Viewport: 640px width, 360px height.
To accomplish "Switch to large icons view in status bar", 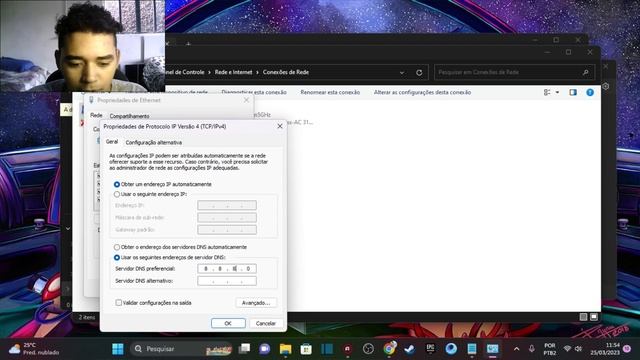I will coord(594,317).
